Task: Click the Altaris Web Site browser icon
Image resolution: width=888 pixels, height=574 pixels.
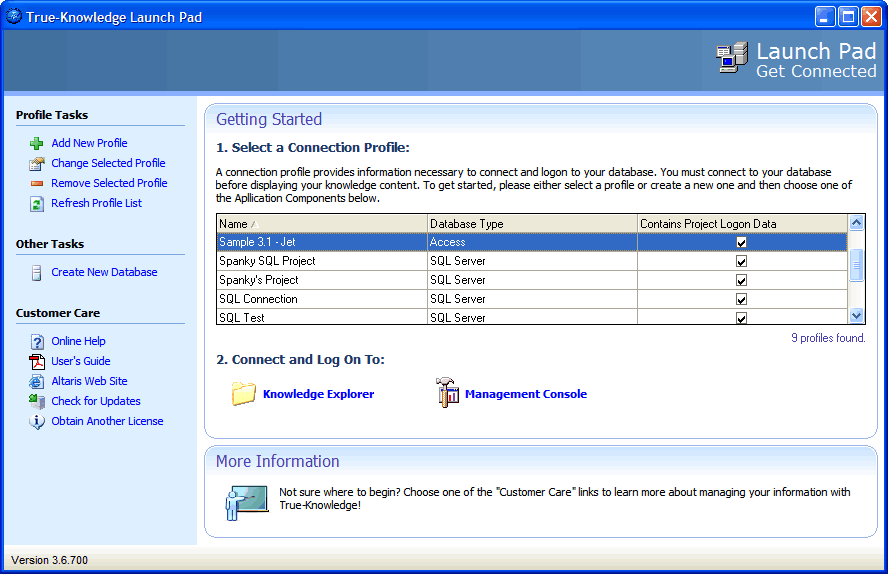Action: pos(37,382)
